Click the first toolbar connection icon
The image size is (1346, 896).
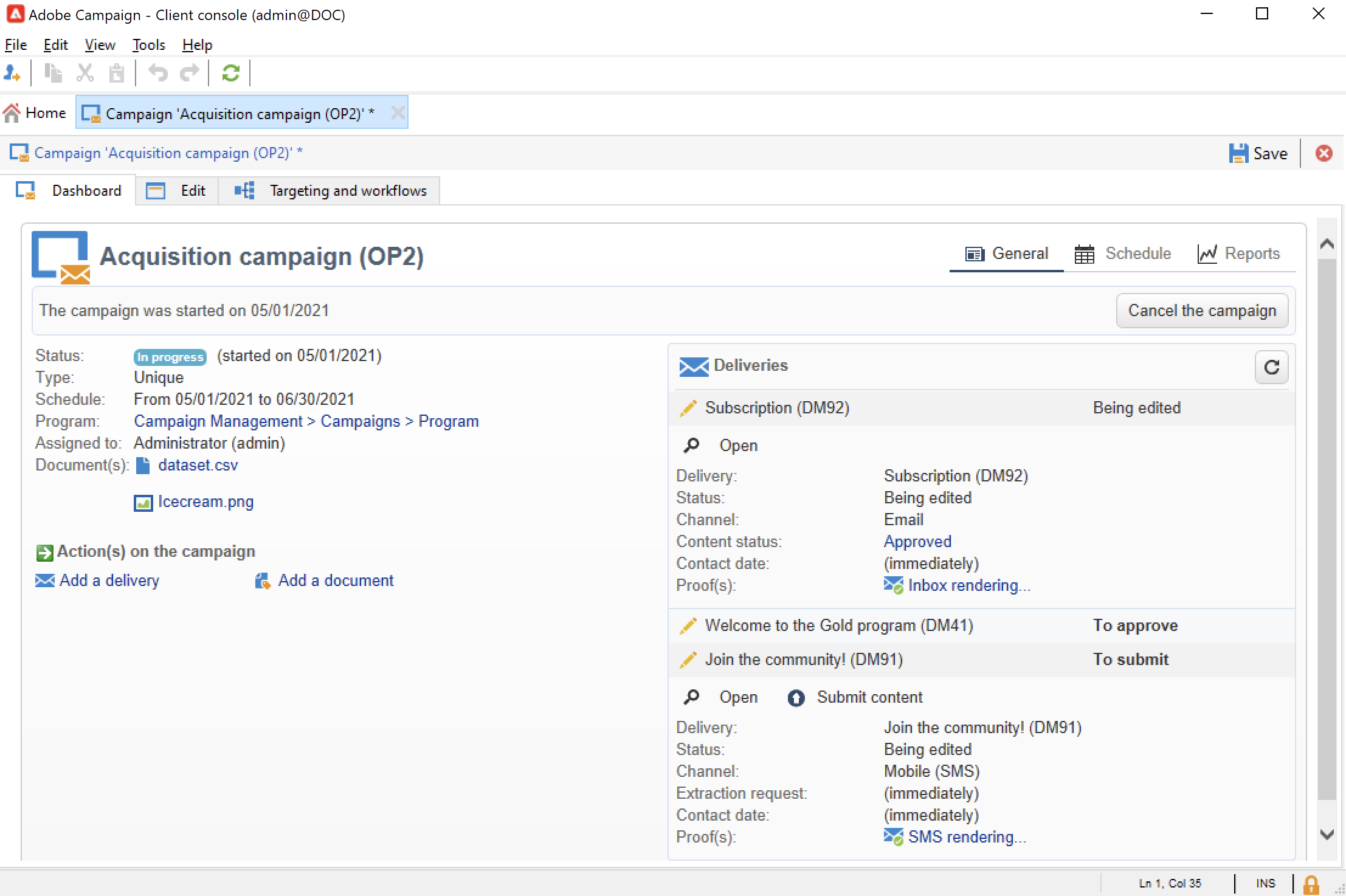[x=12, y=74]
